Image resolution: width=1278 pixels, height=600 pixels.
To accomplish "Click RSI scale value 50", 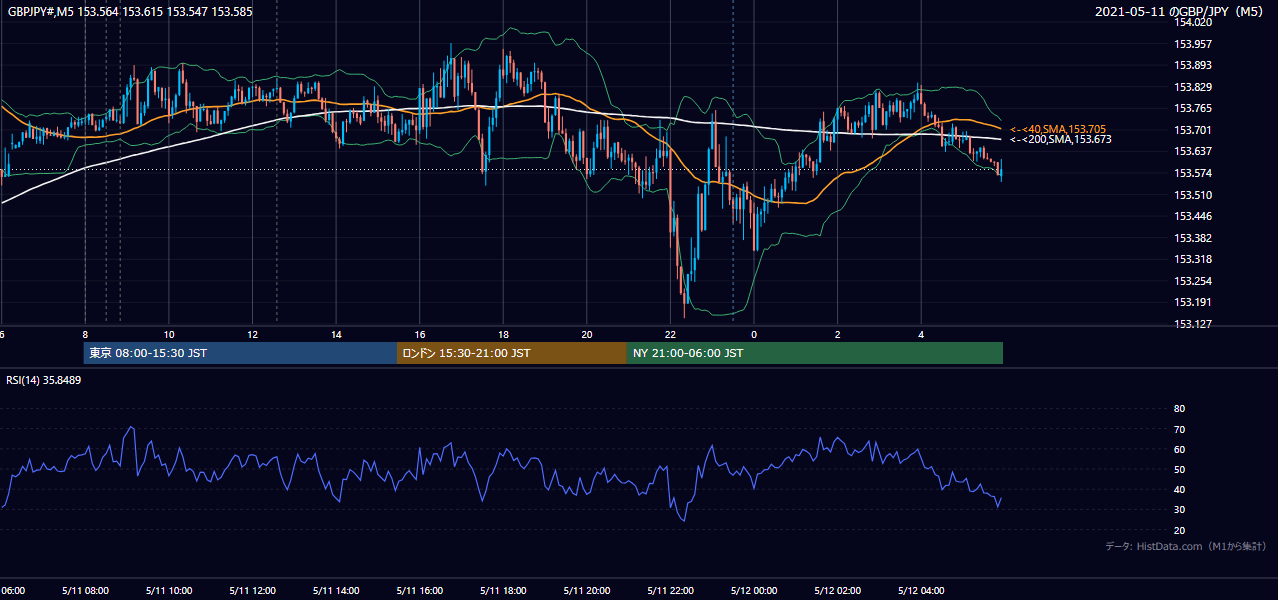I will point(1179,469).
